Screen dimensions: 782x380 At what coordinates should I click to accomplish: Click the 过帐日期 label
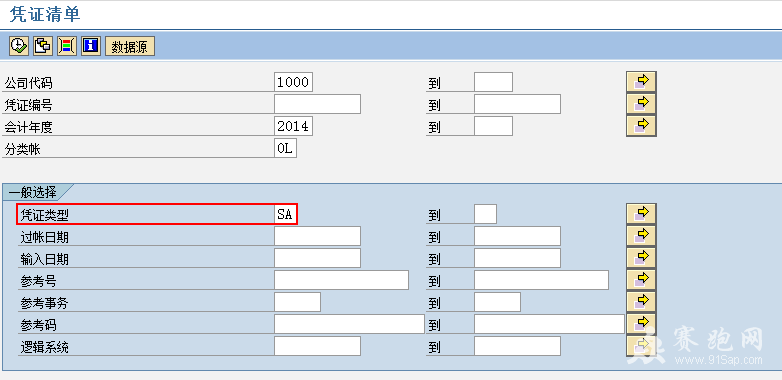tap(44, 237)
